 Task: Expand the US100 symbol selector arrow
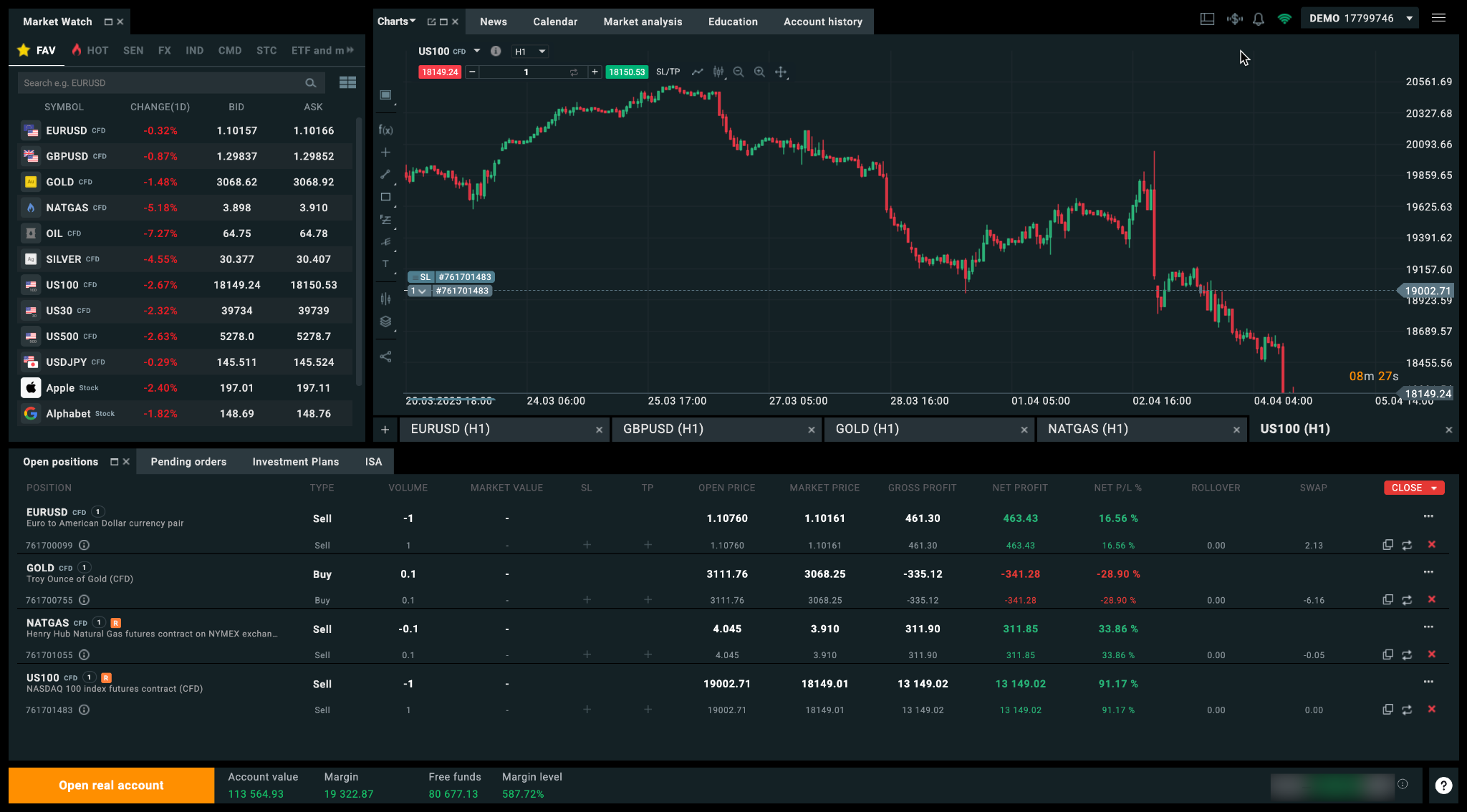point(477,51)
